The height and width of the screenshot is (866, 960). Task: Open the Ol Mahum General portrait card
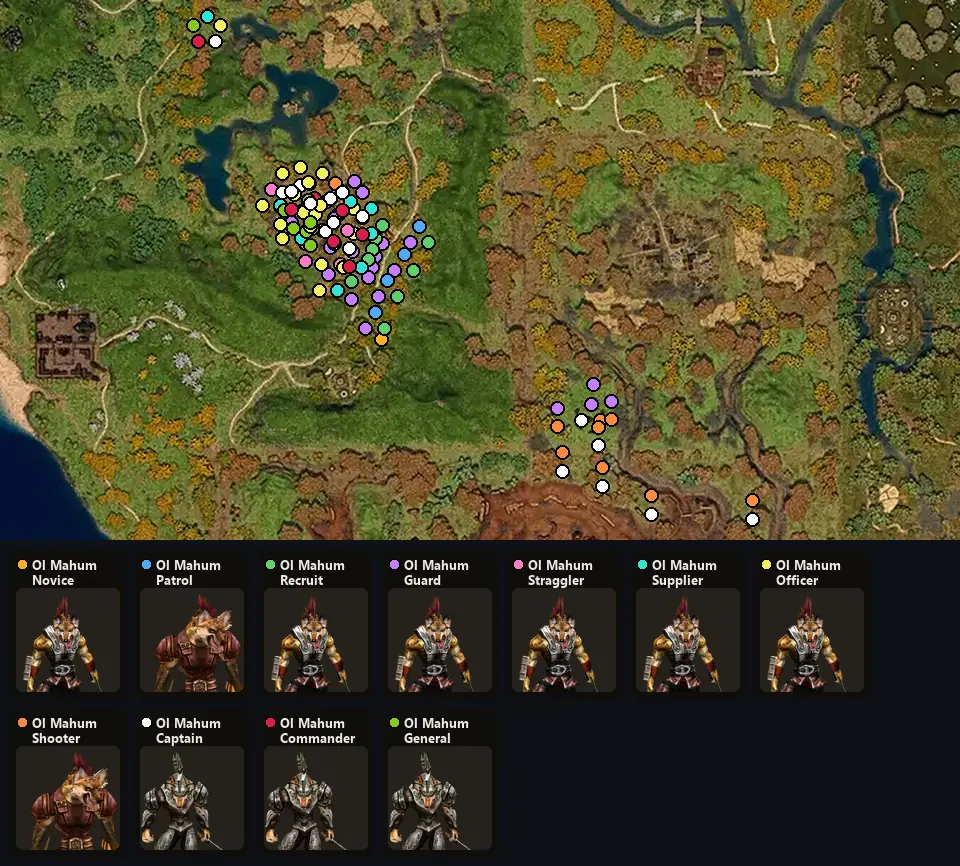pyautogui.click(x=440, y=798)
